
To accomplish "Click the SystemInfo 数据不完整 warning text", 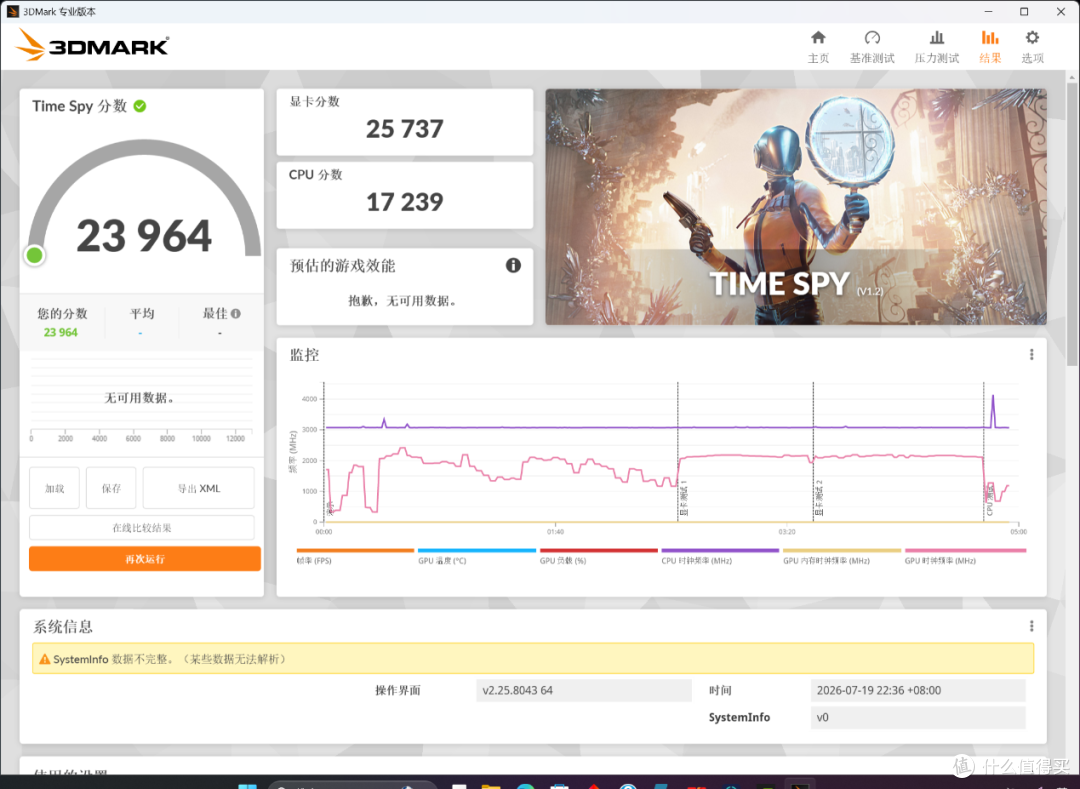I will (x=169, y=659).
